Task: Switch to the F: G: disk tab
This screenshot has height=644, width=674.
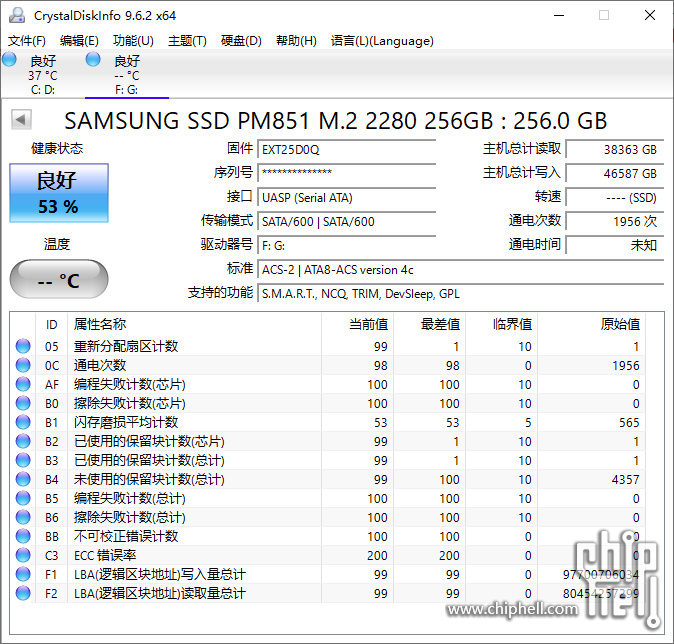Action: click(127, 75)
